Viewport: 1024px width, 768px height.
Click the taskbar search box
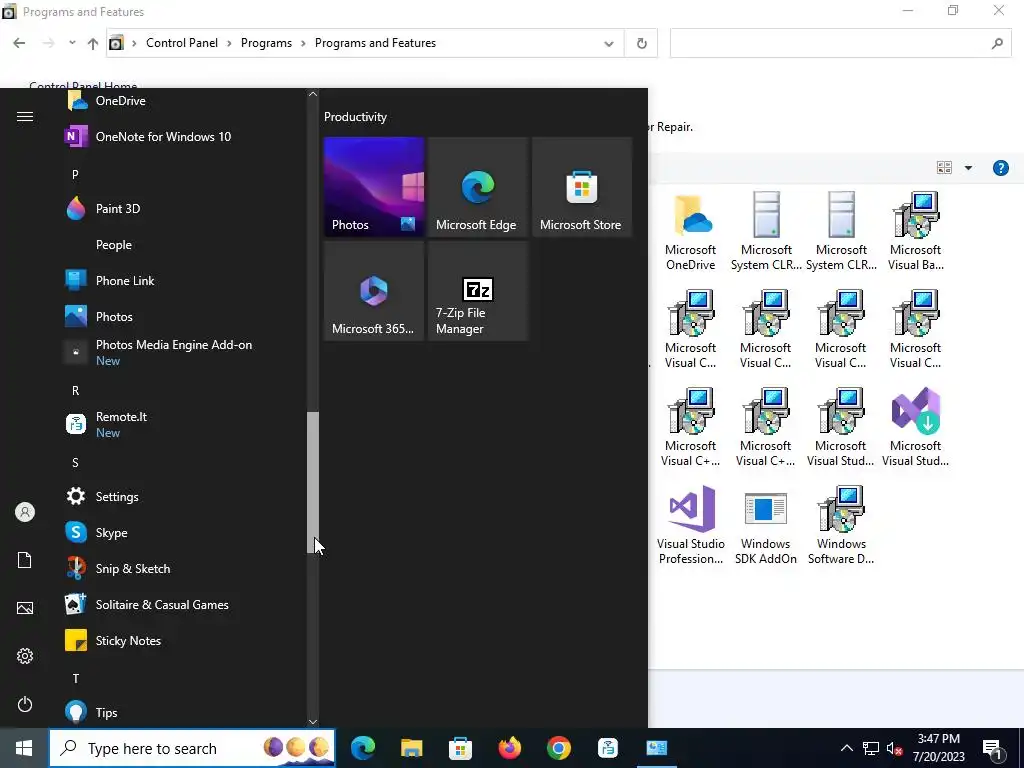click(x=192, y=748)
